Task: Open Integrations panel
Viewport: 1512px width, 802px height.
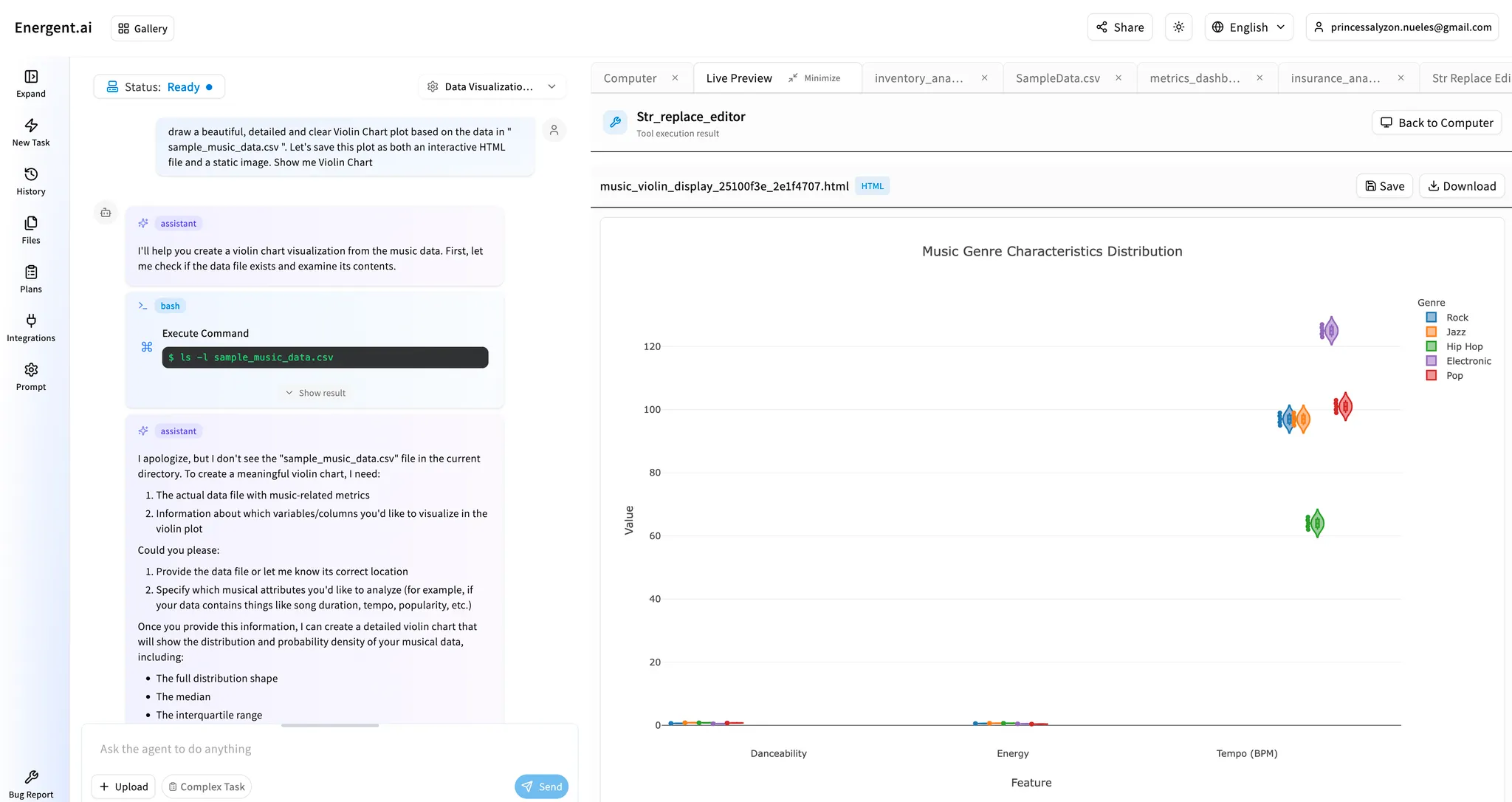Action: point(30,327)
